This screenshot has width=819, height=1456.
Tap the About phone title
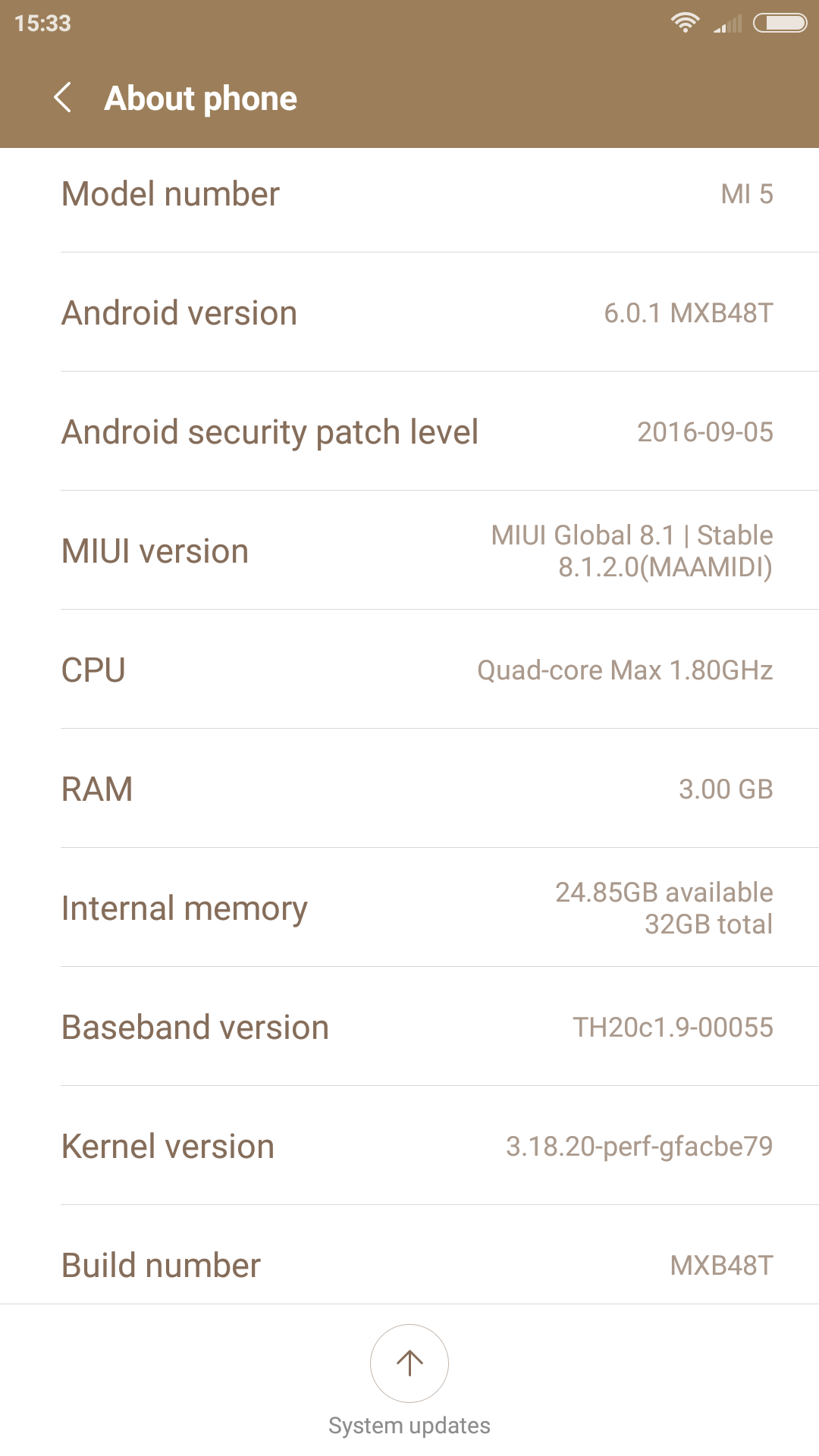200,99
